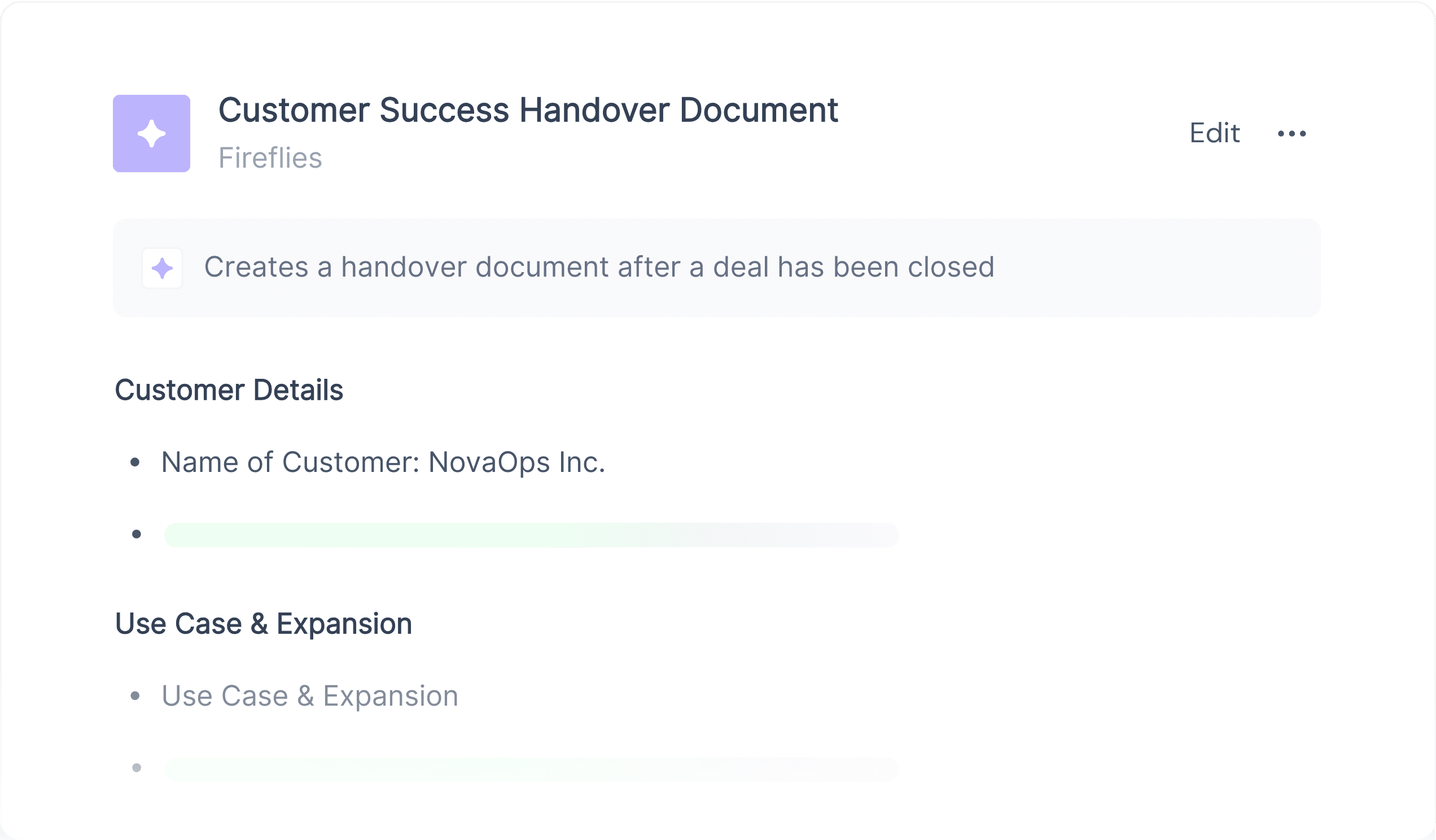Image resolution: width=1436 pixels, height=840 pixels.
Task: Click the Name of Customer: NovaOps Inc. line
Action: [383, 462]
